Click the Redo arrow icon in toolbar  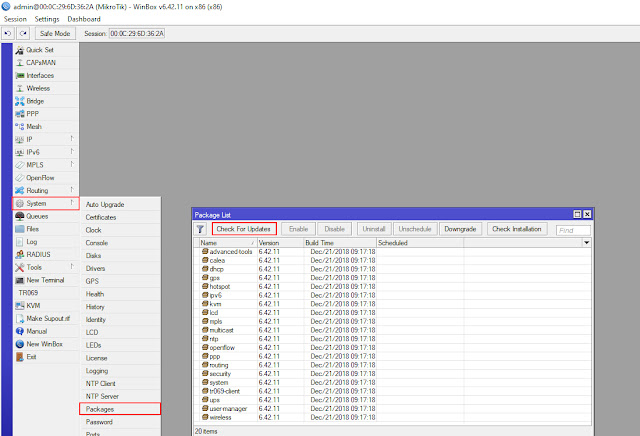(x=23, y=33)
